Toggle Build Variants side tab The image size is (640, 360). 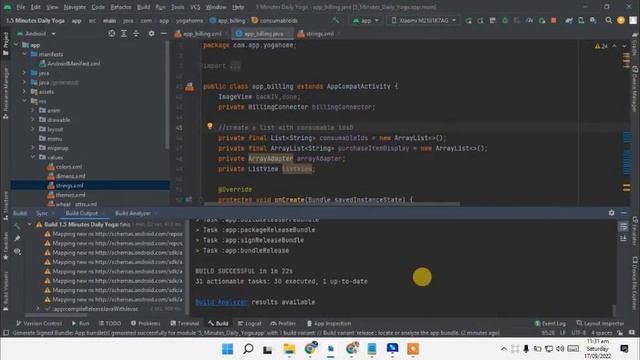pos(5,291)
